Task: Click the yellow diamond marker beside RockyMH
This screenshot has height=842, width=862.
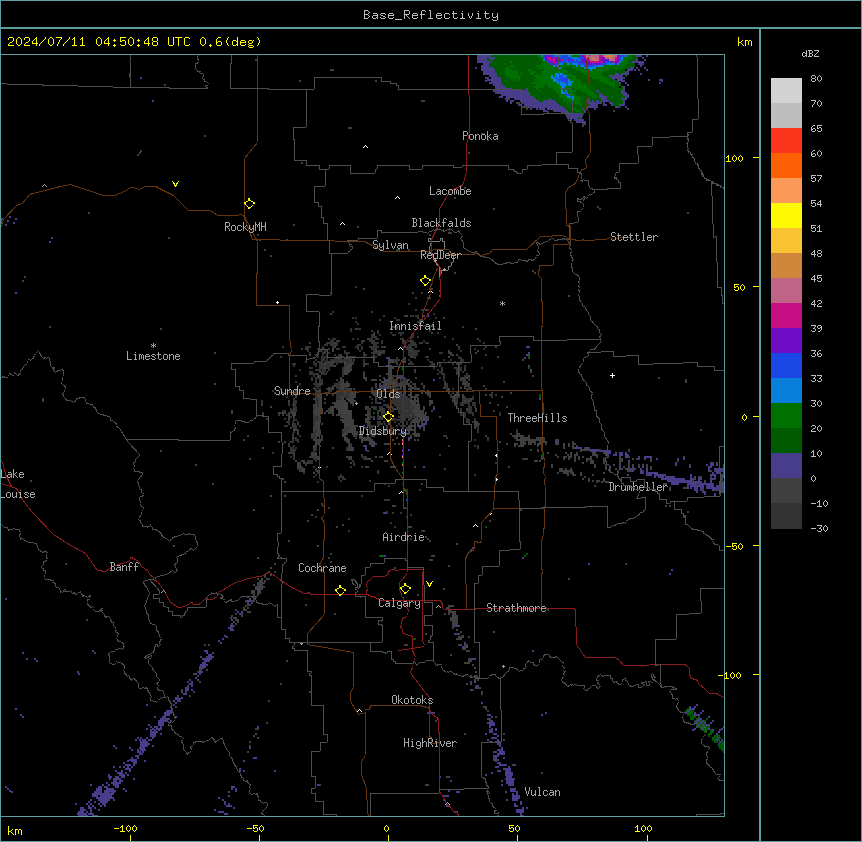Action: 249,204
